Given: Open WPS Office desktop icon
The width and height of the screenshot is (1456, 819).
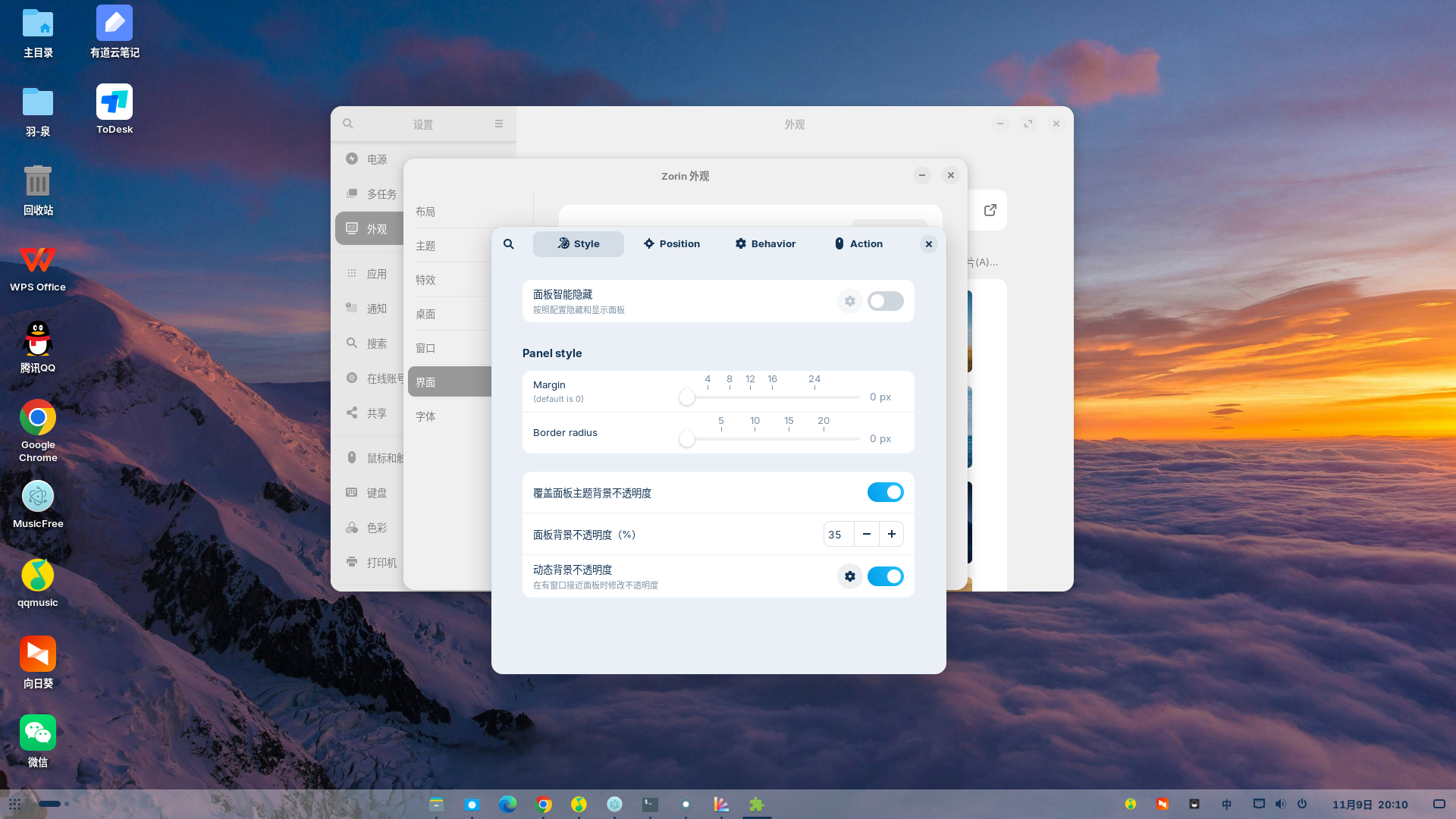Looking at the screenshot, I should [38, 268].
